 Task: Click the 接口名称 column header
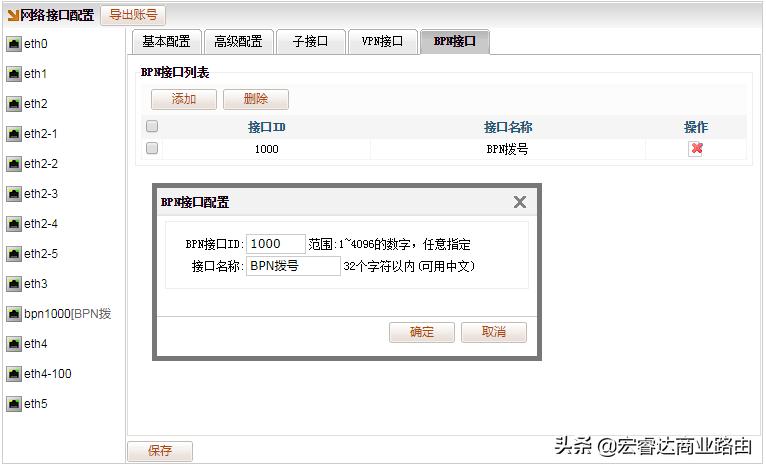pos(508,128)
